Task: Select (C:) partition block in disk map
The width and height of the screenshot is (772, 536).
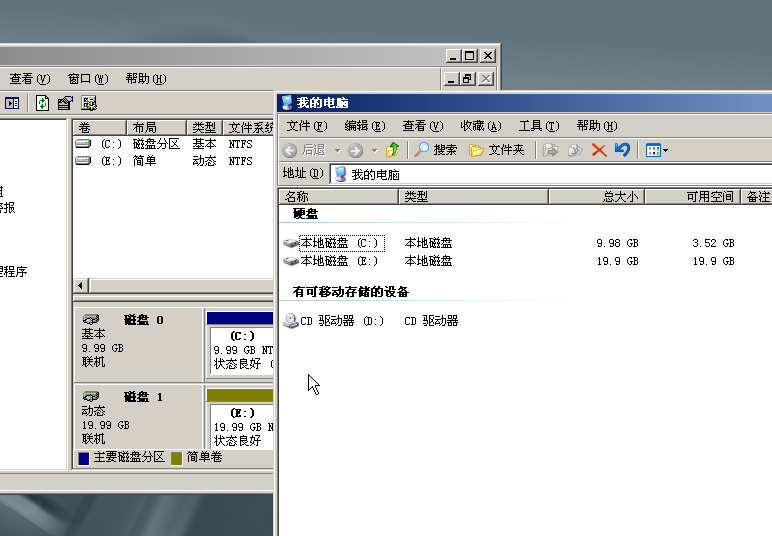Action: [240, 345]
